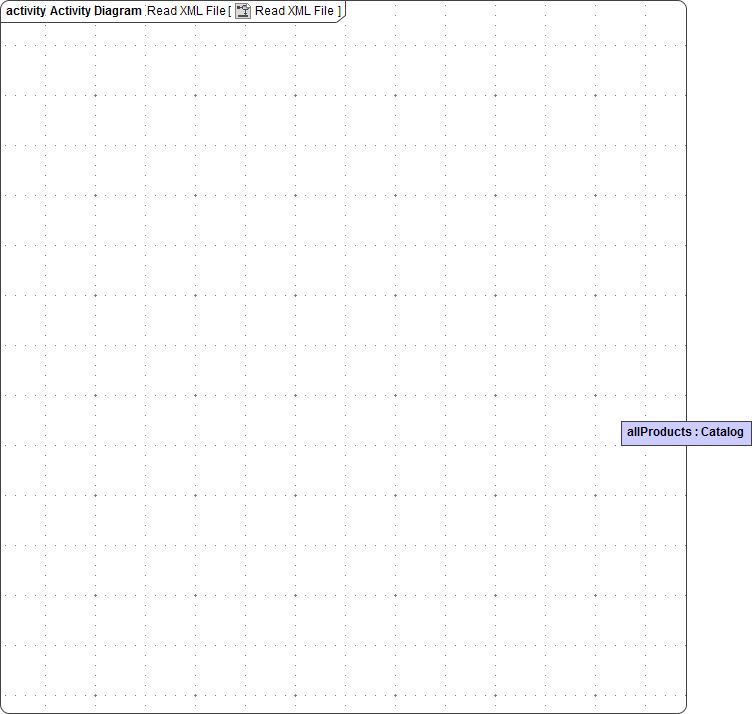Select the frame's bottom-left rounded corner
Image resolution: width=752 pixels, height=714 pixels.
point(4,709)
